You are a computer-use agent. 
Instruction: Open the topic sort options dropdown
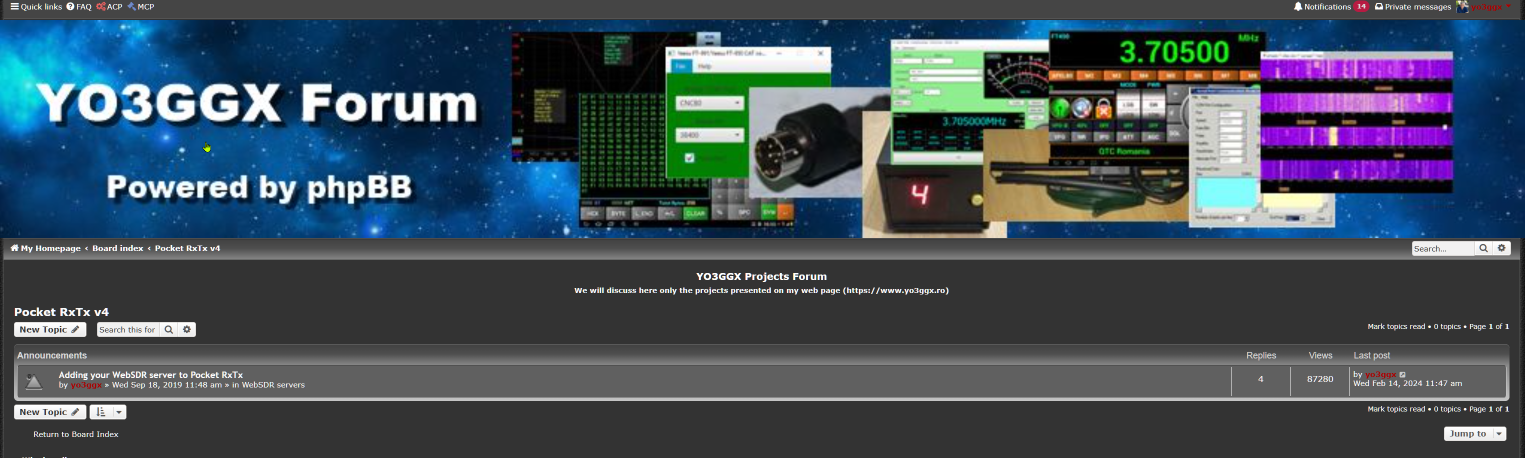108,412
